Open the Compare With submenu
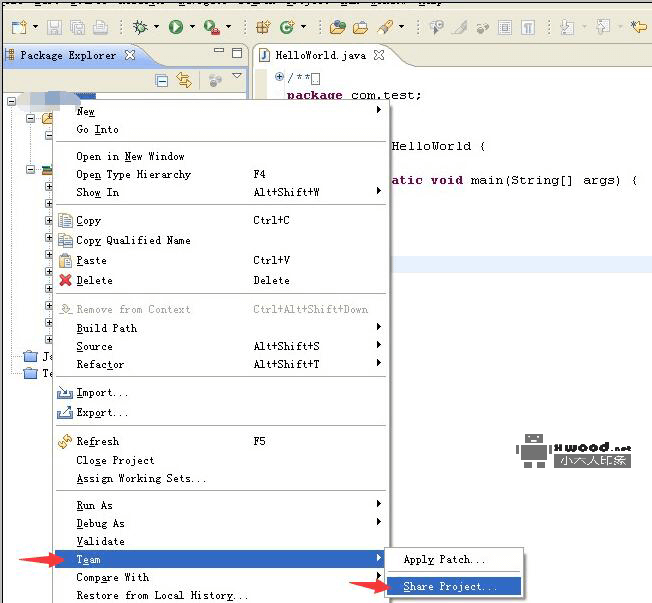Image resolution: width=652 pixels, height=603 pixels. tap(221, 577)
